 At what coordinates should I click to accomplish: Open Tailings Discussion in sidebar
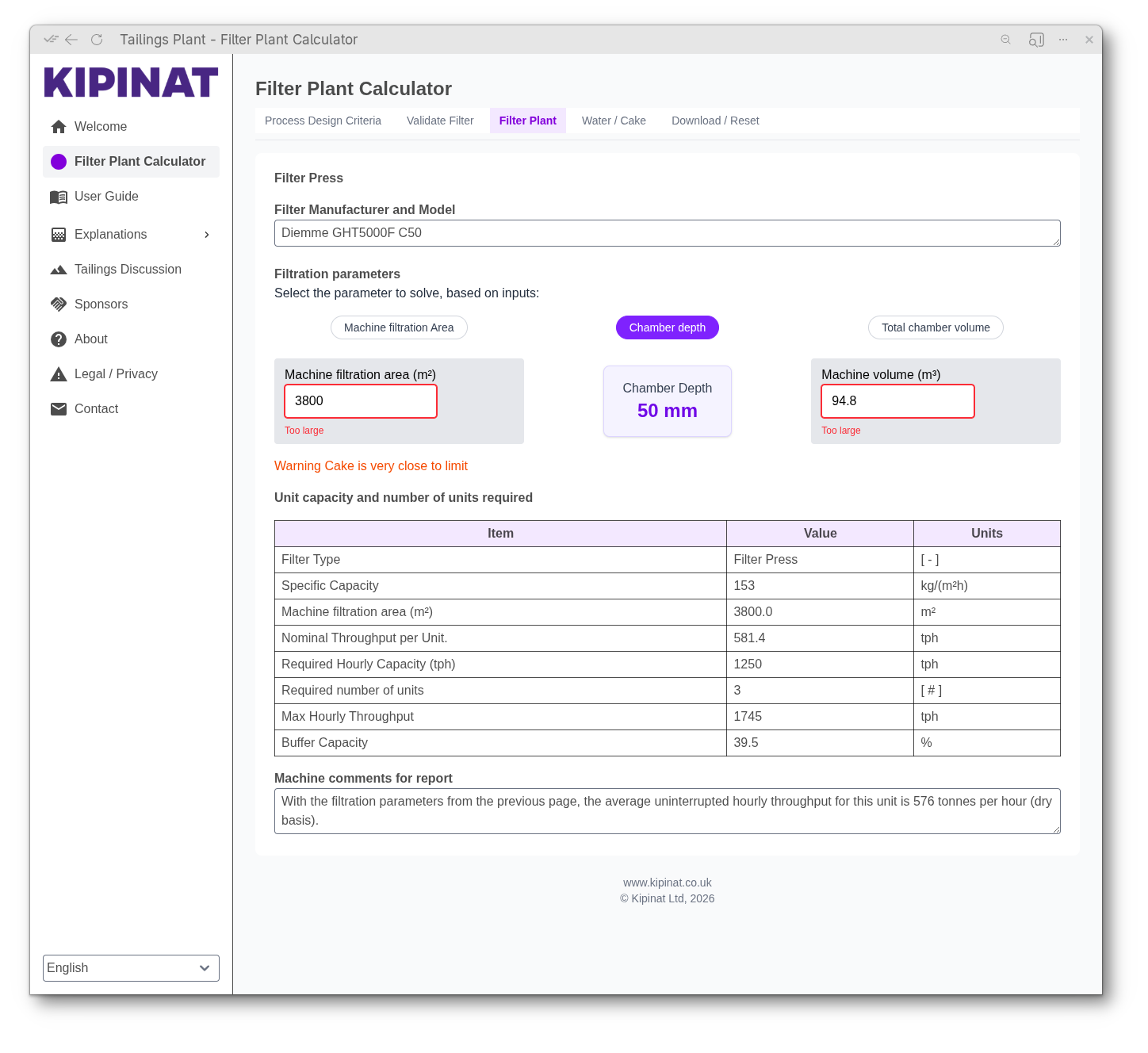tap(131, 270)
